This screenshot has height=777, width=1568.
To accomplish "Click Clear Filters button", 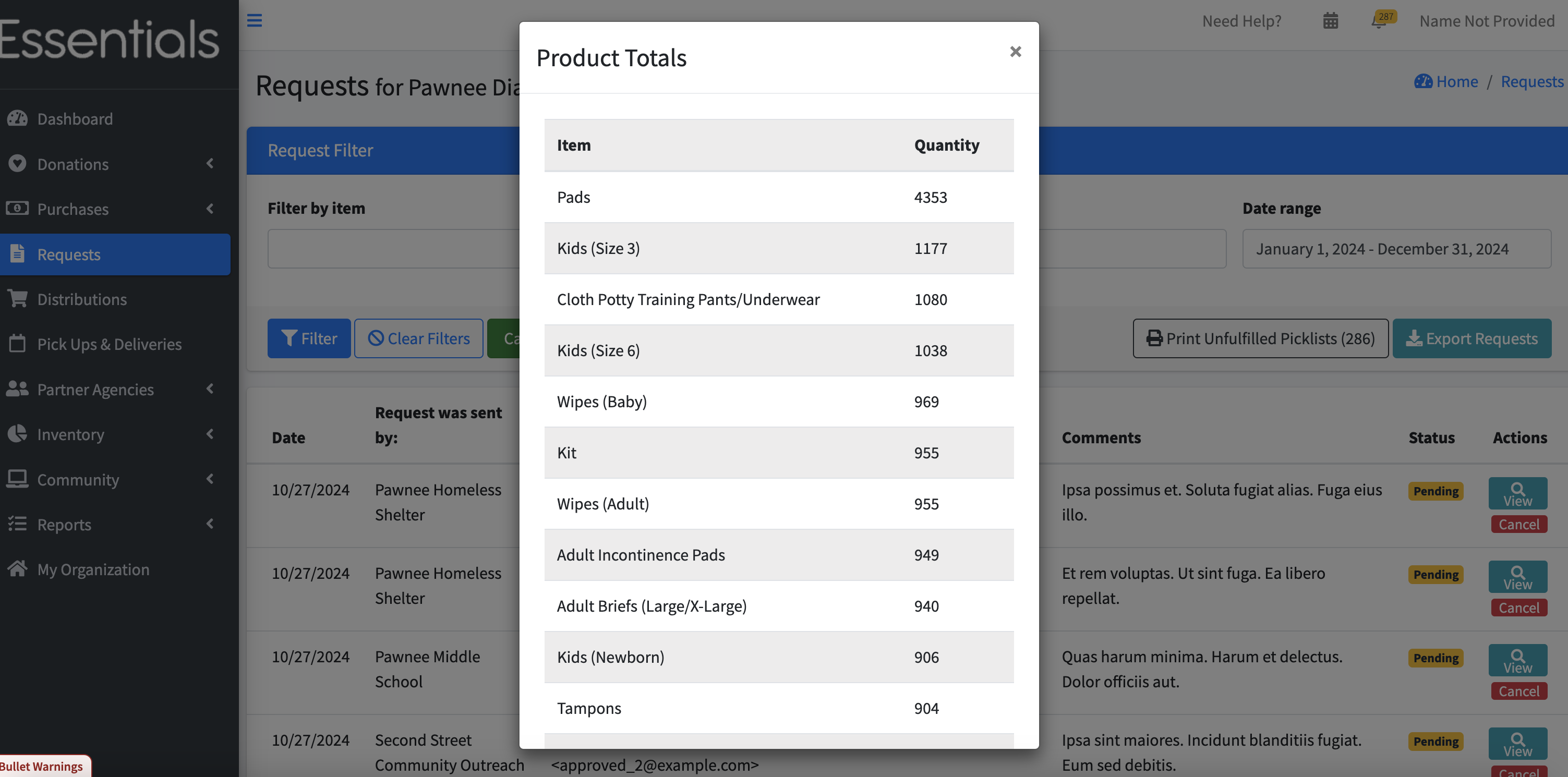I will pyautogui.click(x=419, y=338).
